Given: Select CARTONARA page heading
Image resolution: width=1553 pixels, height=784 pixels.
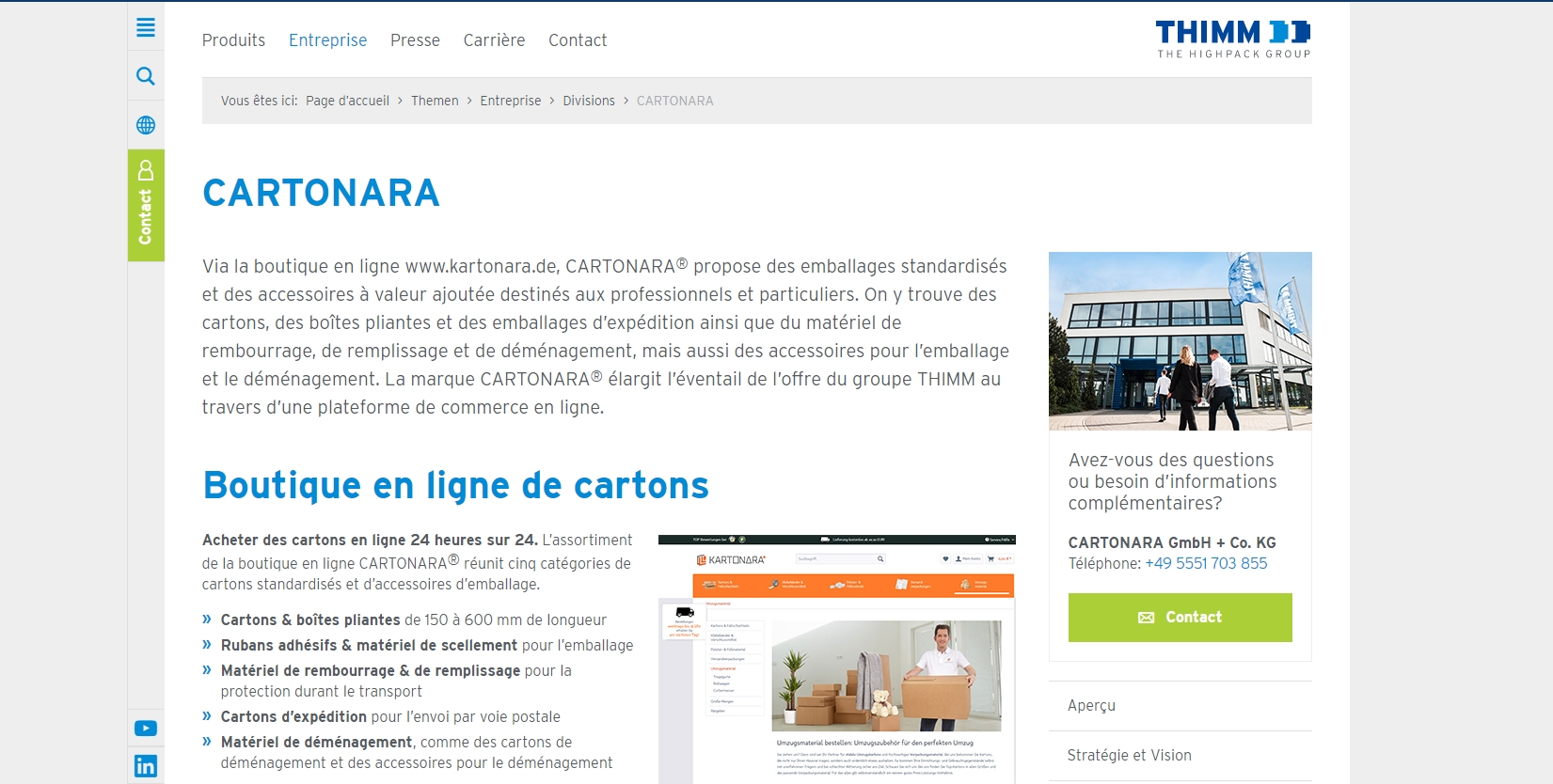Looking at the screenshot, I should pyautogui.click(x=321, y=193).
